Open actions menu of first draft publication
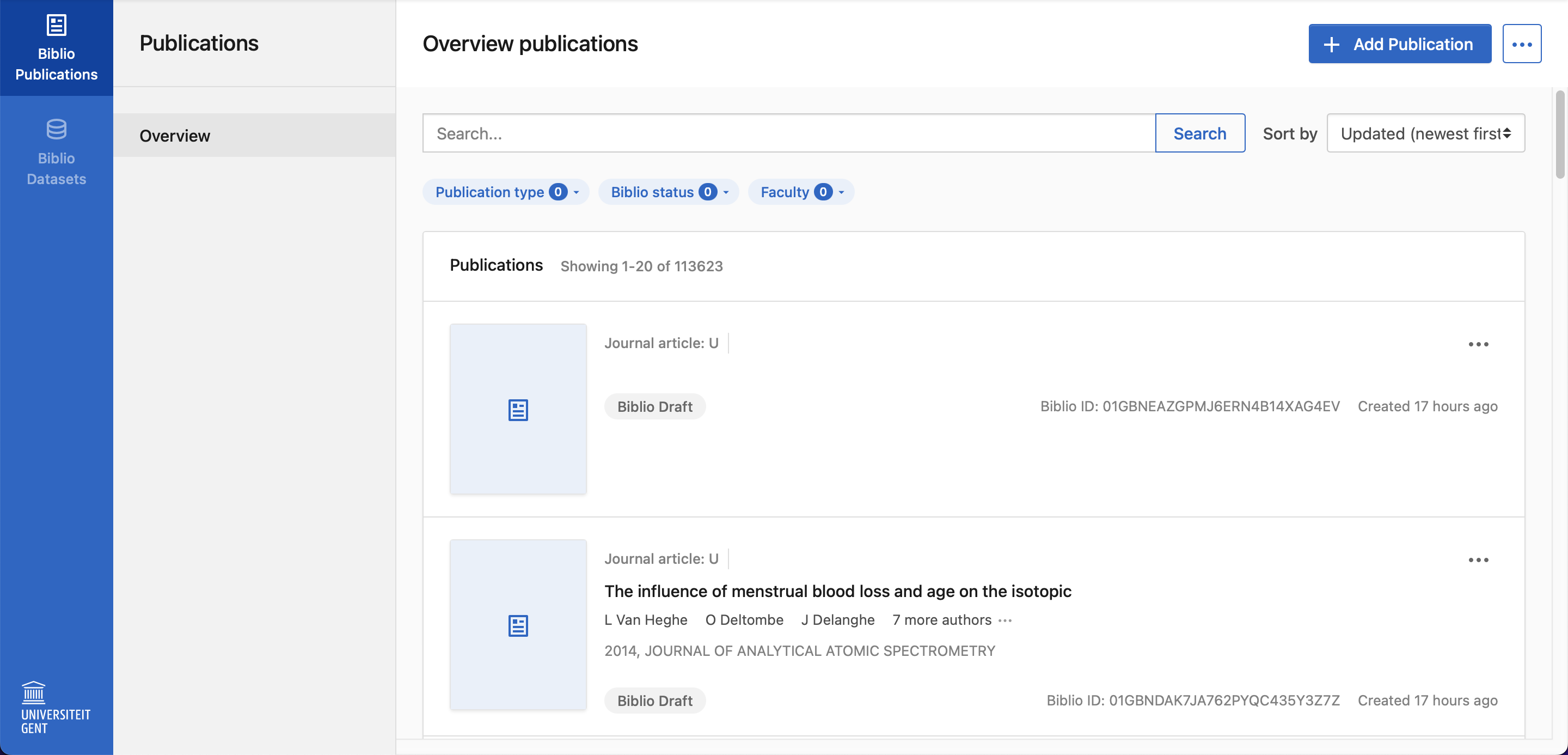1568x755 pixels. coord(1479,344)
